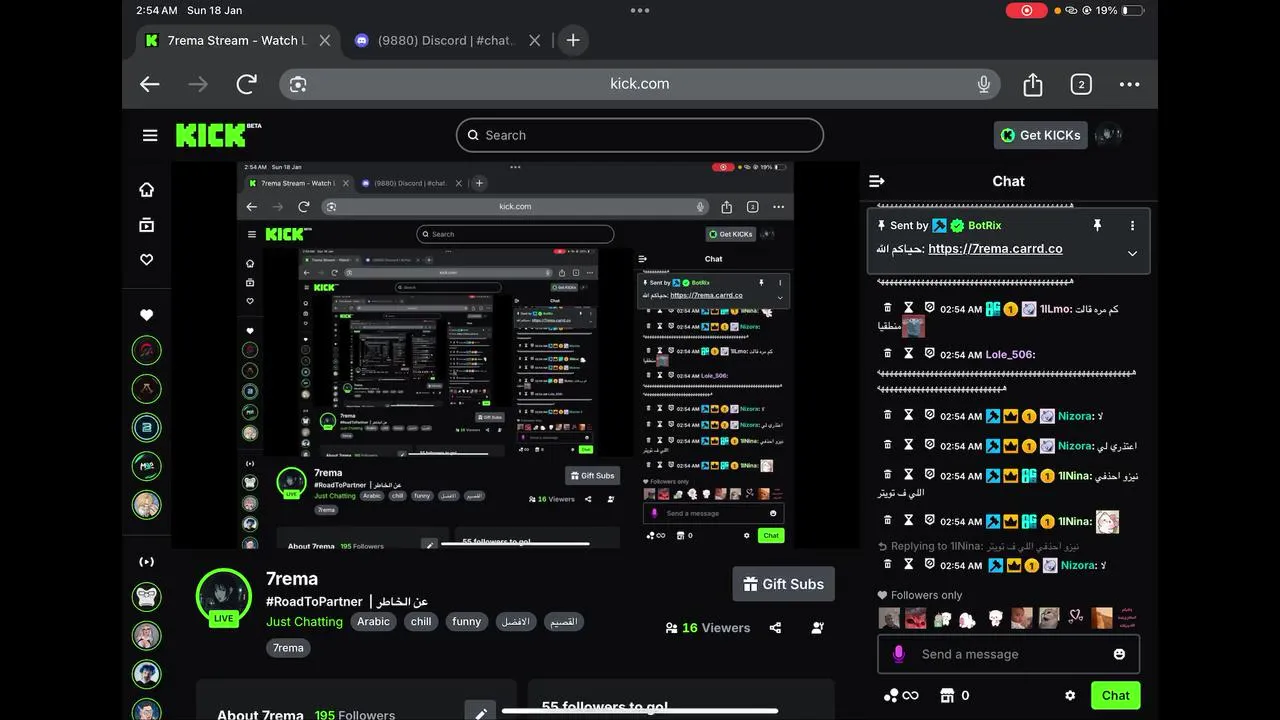The image size is (1280, 720).
Task: Tap the three dots at top center
Action: click(x=640, y=10)
